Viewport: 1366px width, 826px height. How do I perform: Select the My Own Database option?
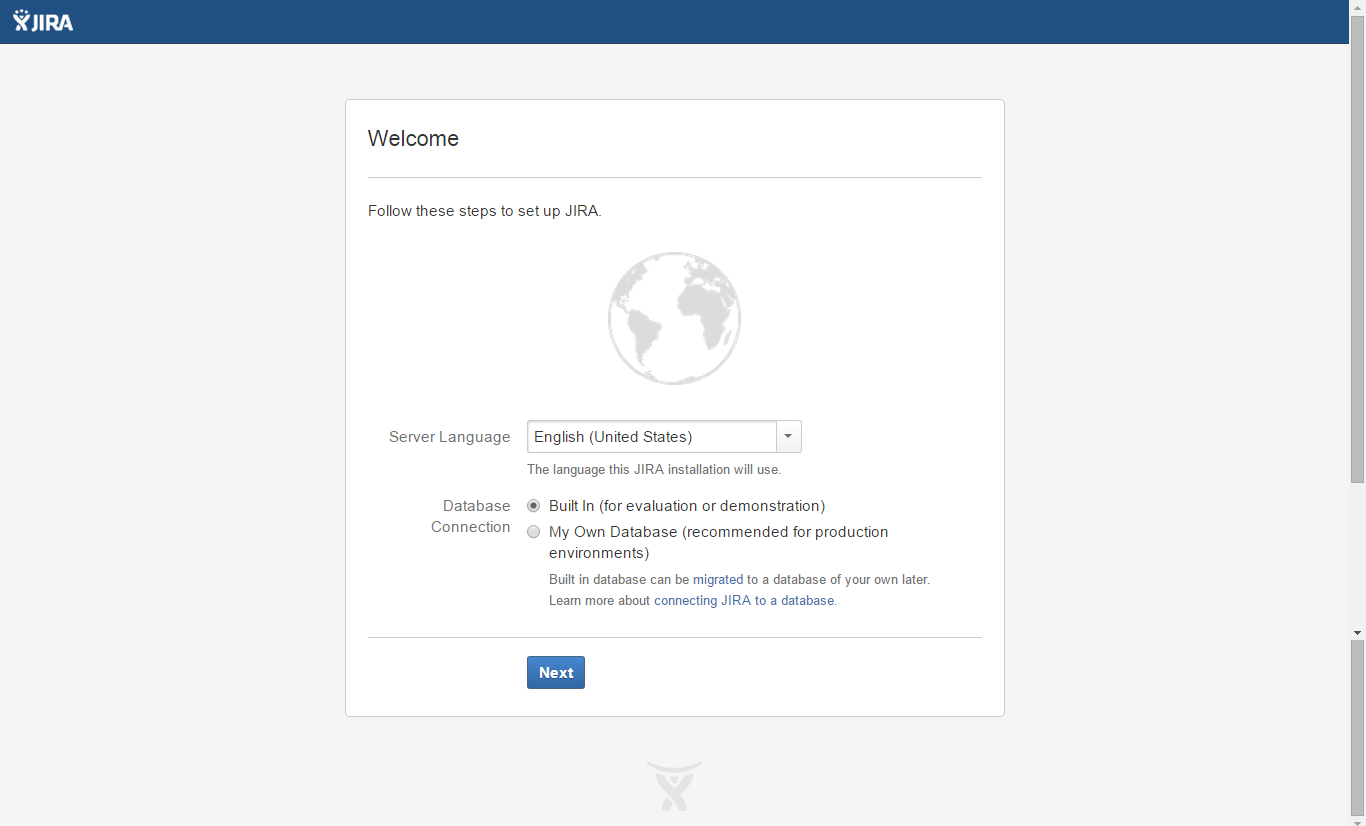click(534, 532)
